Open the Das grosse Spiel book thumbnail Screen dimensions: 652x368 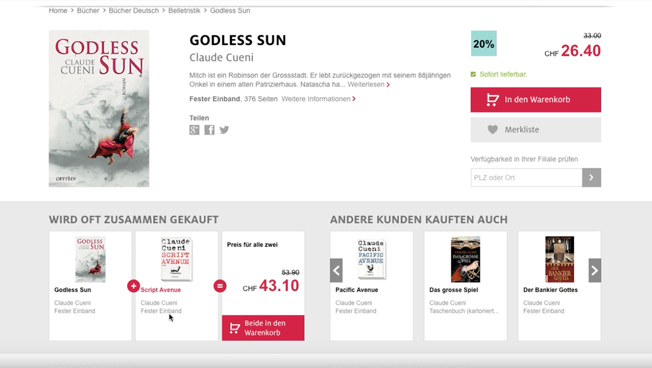tap(465, 259)
